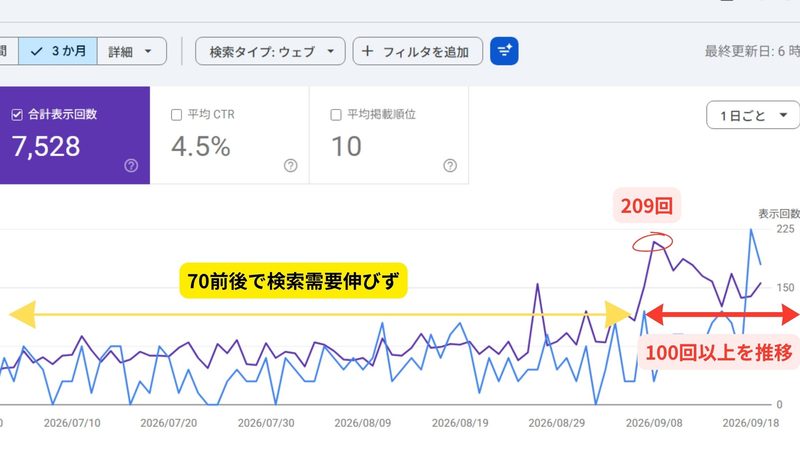Viewport: 800px width, 450px height.
Task: Click the checkmark icon in 3か月 tab
Action: [36, 52]
